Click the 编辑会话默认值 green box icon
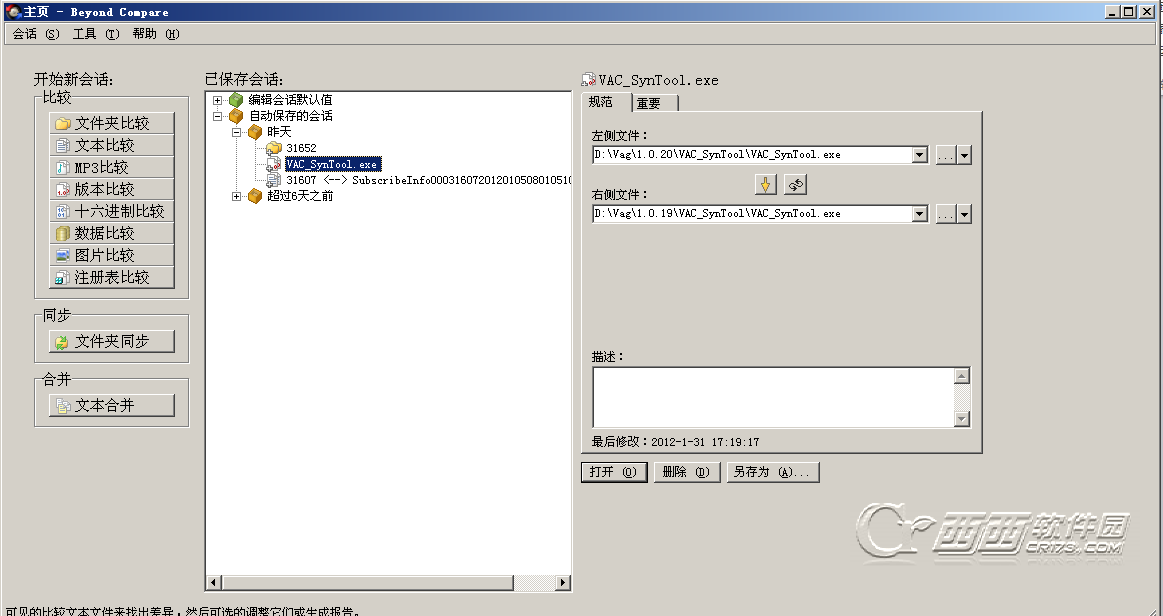The image size is (1163, 616). 237,99
